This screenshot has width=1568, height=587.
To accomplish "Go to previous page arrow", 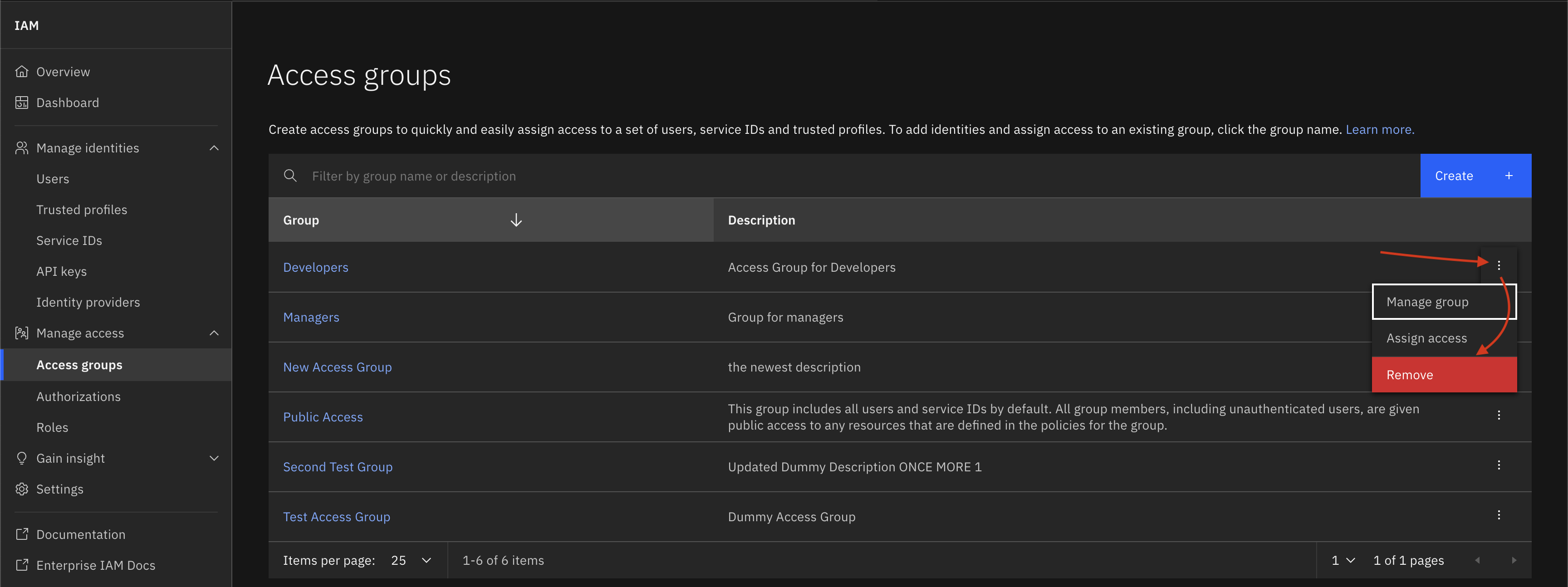I will tap(1477, 560).
